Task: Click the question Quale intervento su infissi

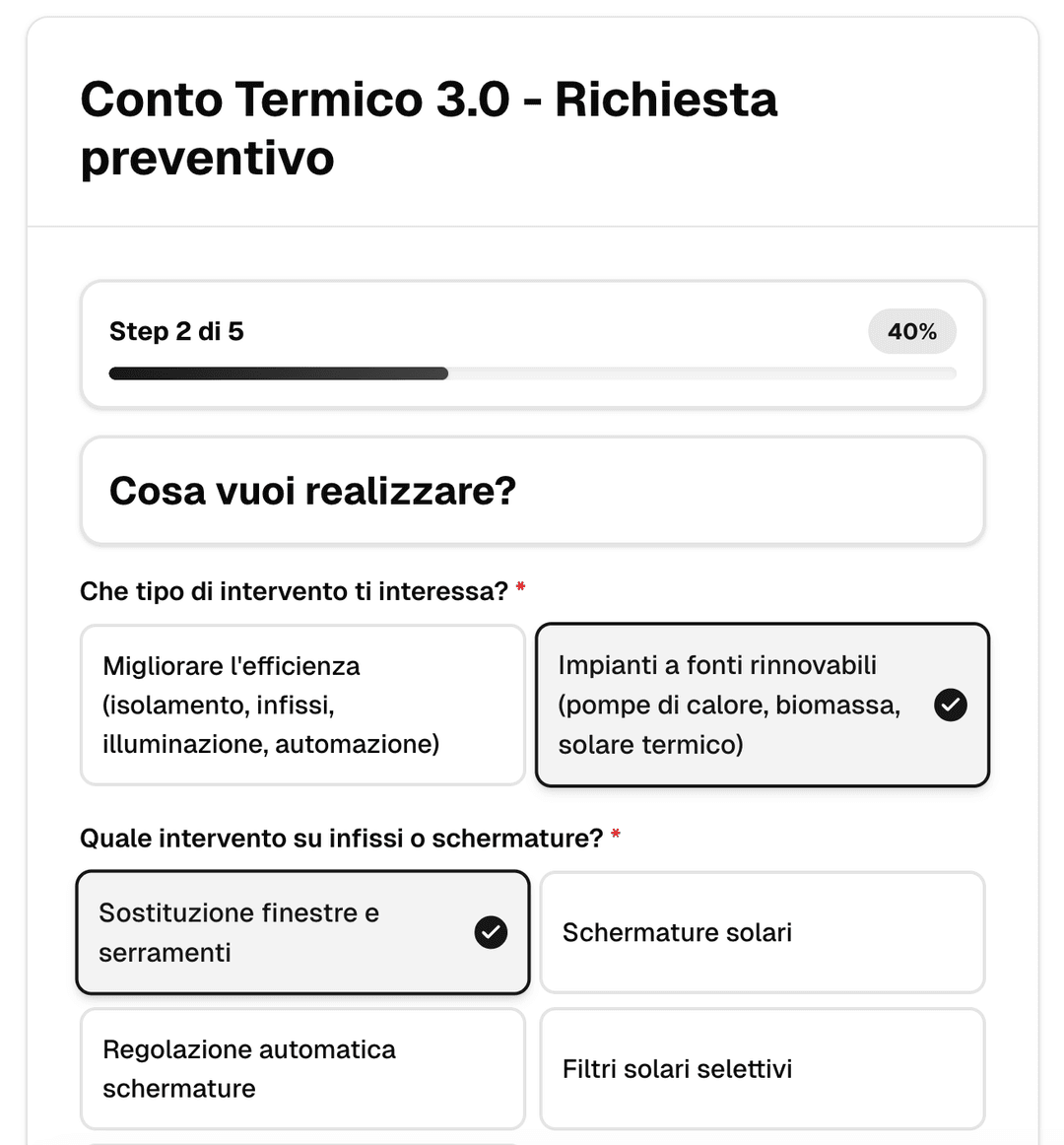Action: coord(340,838)
